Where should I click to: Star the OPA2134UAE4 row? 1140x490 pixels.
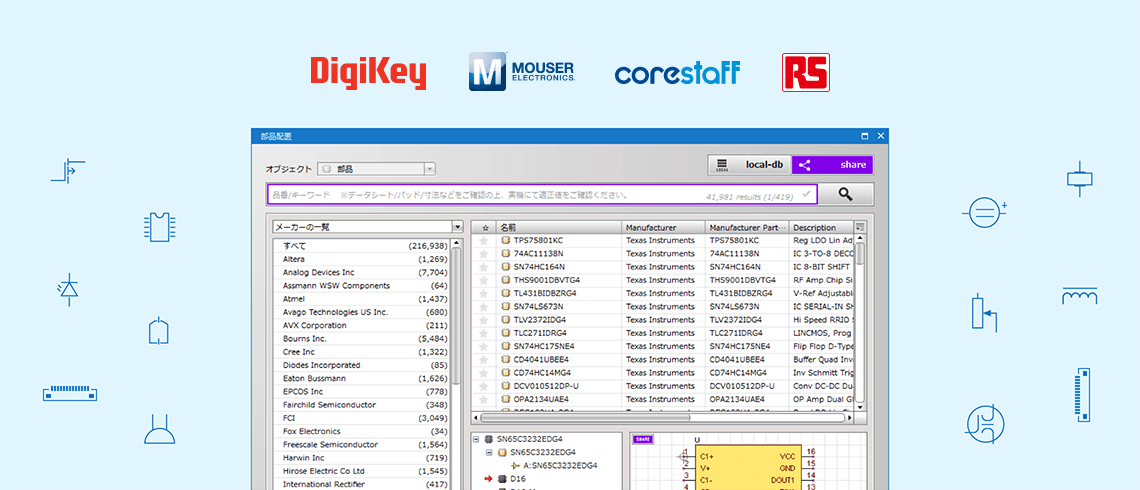pyautogui.click(x=483, y=399)
